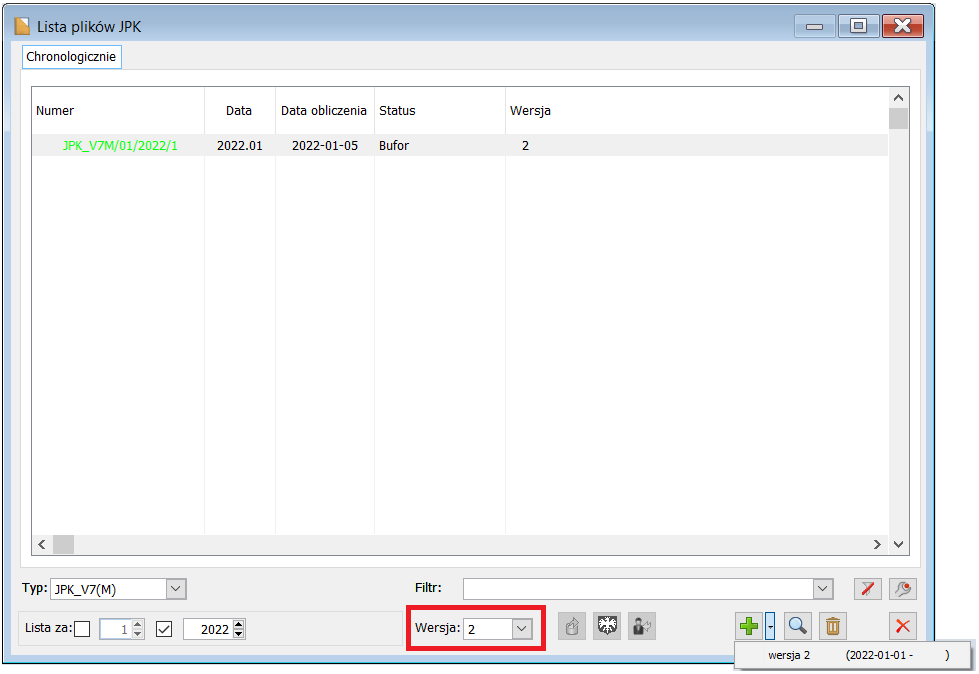This screenshot has height=674, width=979.
Task: Click the Status column header
Action: 440,110
